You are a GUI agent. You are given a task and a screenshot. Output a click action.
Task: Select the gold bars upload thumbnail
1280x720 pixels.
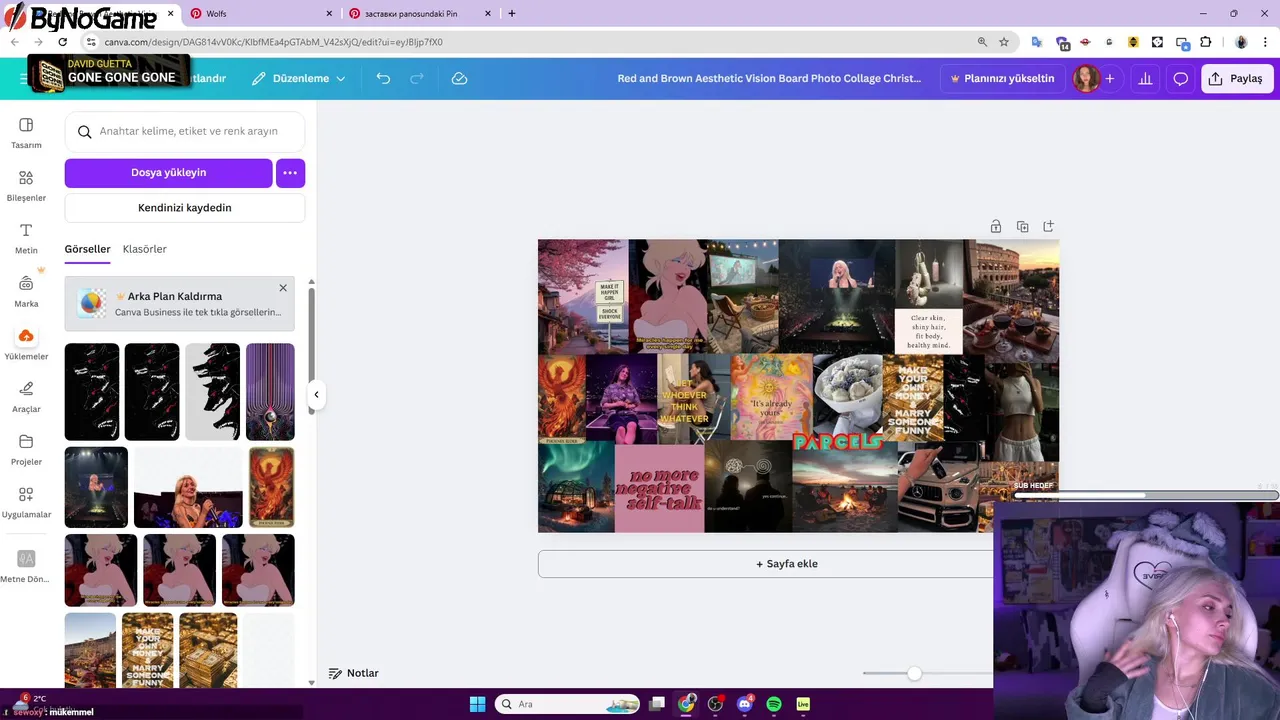[208, 650]
